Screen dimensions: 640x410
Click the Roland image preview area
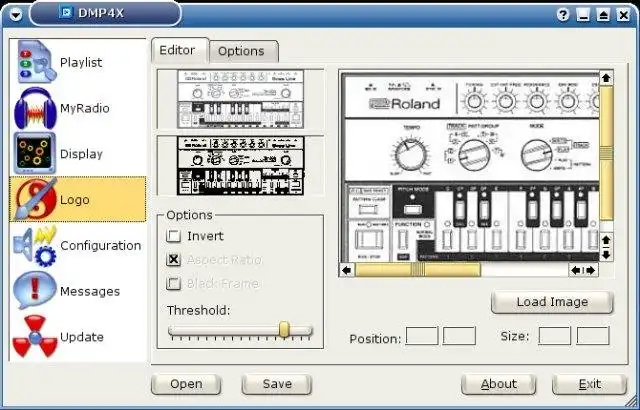[470, 168]
